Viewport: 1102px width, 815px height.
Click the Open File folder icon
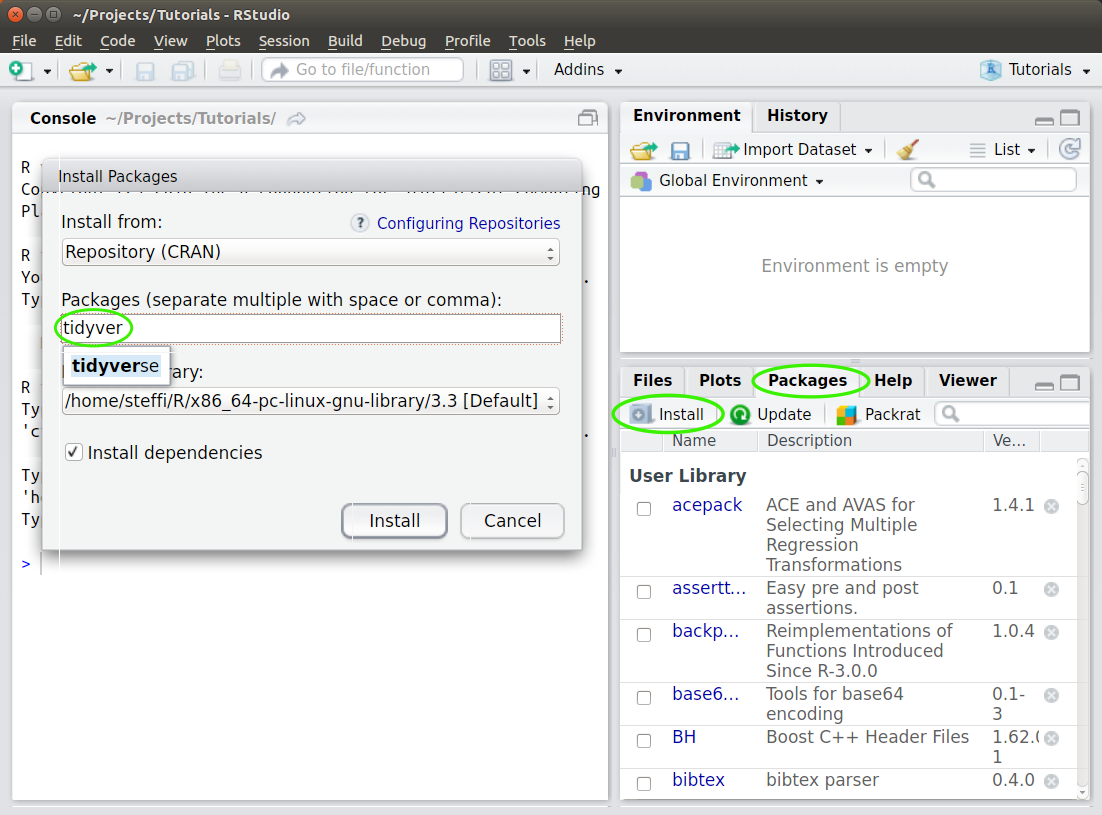click(x=82, y=70)
